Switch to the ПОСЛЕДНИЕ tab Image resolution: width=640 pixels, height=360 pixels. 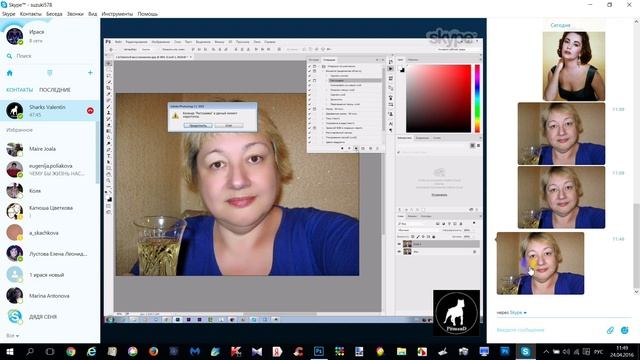55,90
